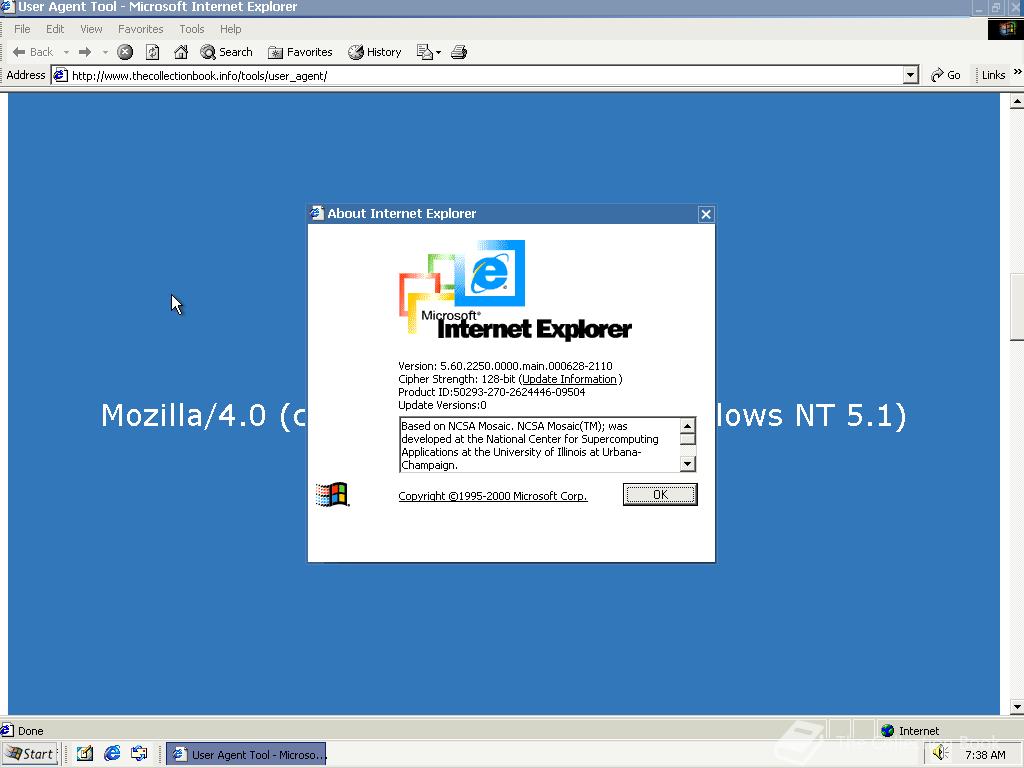Click the Stop loading icon
Image resolution: width=1024 pixels, height=768 pixels.
pyautogui.click(x=125, y=52)
